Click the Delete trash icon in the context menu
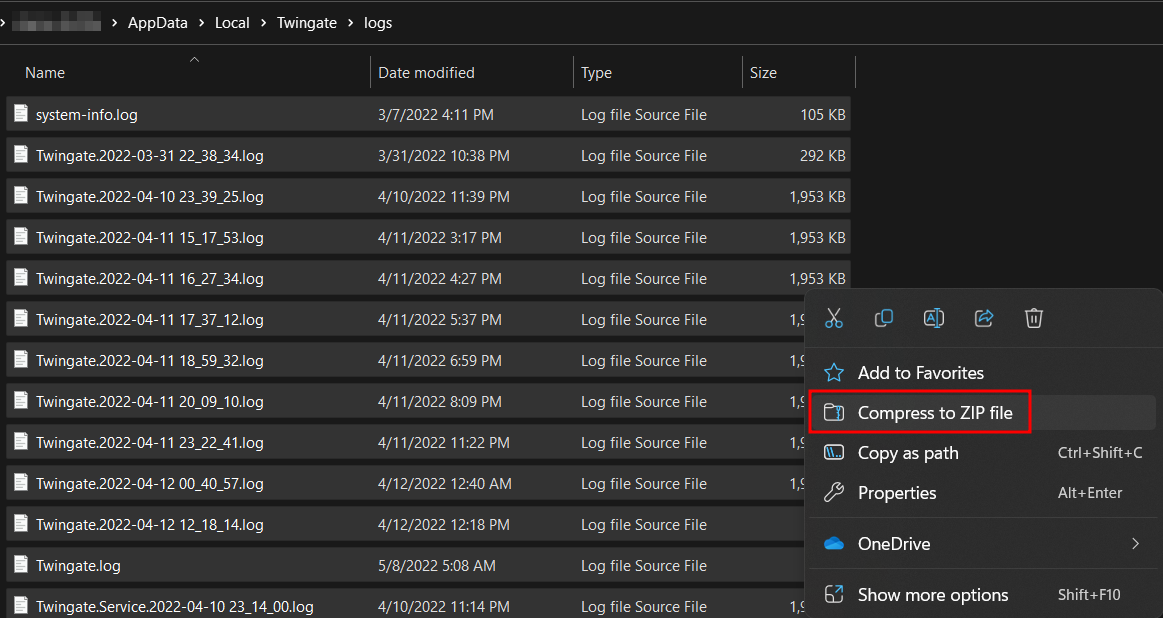 point(1034,318)
